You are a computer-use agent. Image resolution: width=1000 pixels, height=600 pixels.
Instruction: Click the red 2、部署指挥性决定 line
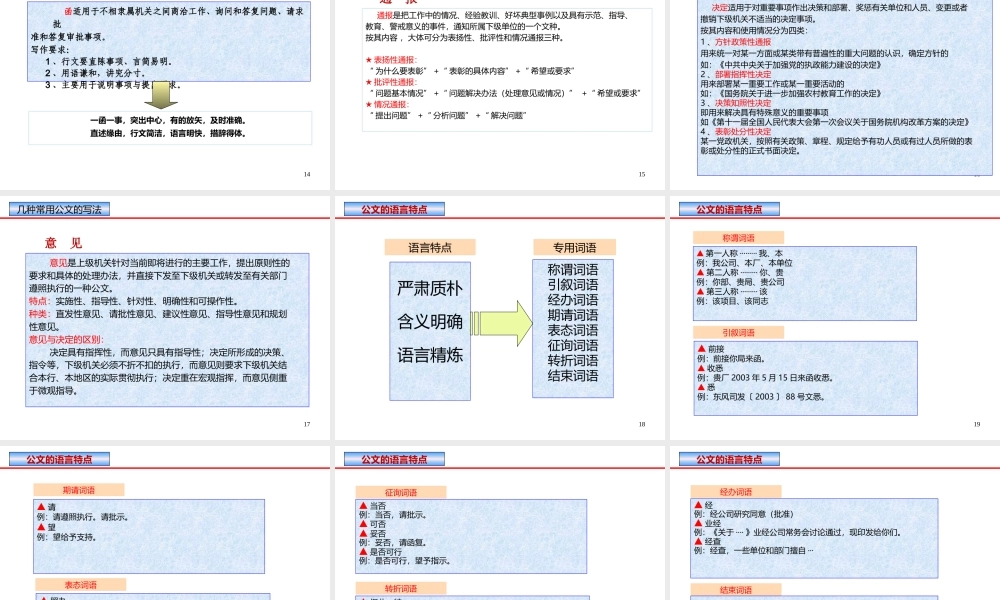point(736,75)
